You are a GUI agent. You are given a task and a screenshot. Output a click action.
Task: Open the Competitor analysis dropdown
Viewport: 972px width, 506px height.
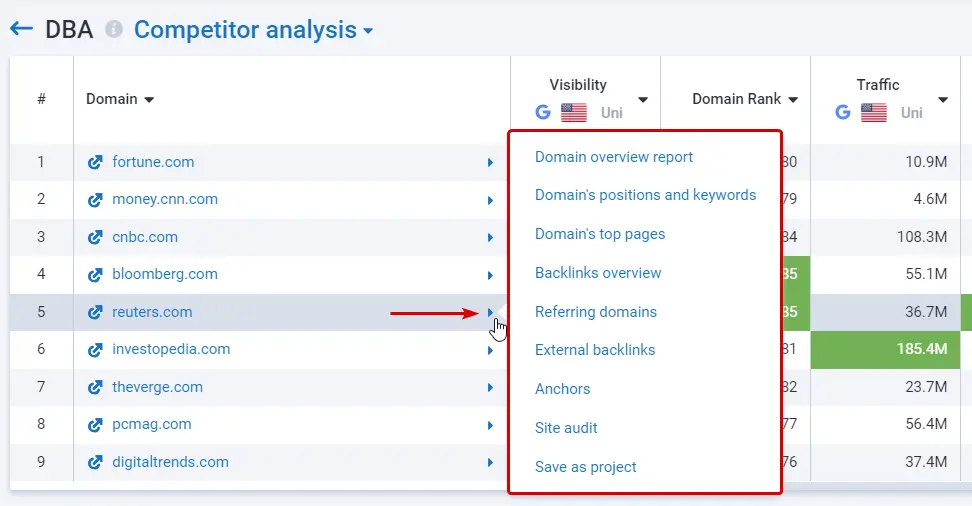pos(254,30)
